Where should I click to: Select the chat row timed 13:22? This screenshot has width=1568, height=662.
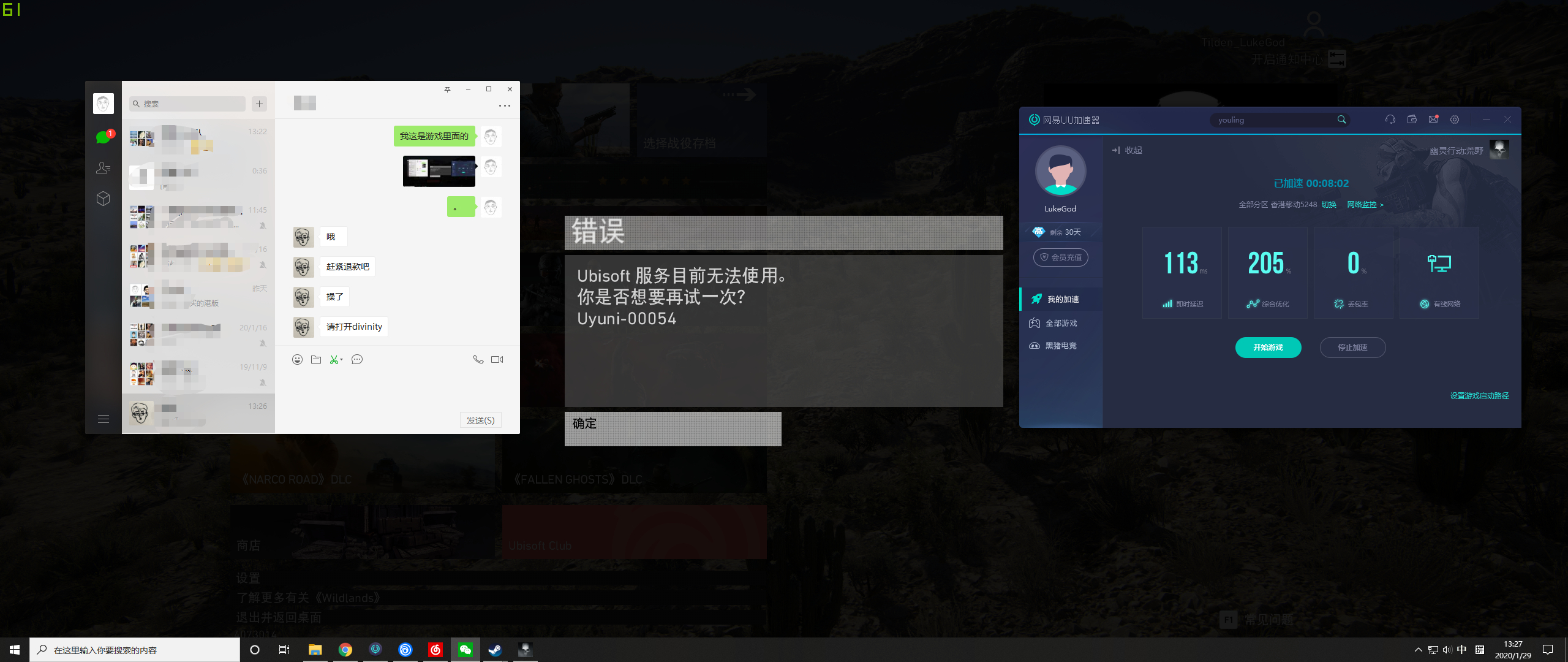198,139
